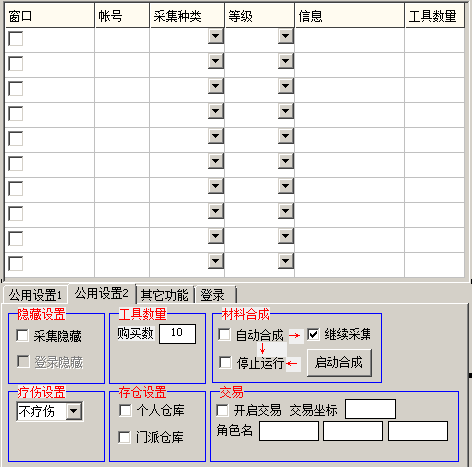
Task: Open last row 采集种类 dropdown arrow
Action: (216, 261)
